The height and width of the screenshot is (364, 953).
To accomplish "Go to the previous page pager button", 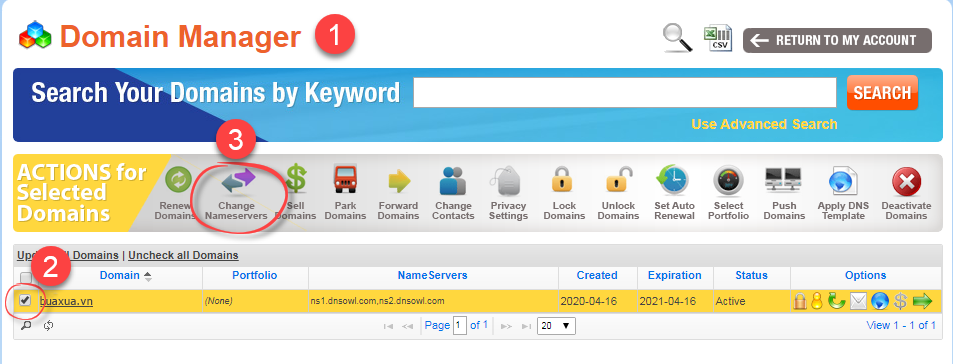I will [x=407, y=326].
